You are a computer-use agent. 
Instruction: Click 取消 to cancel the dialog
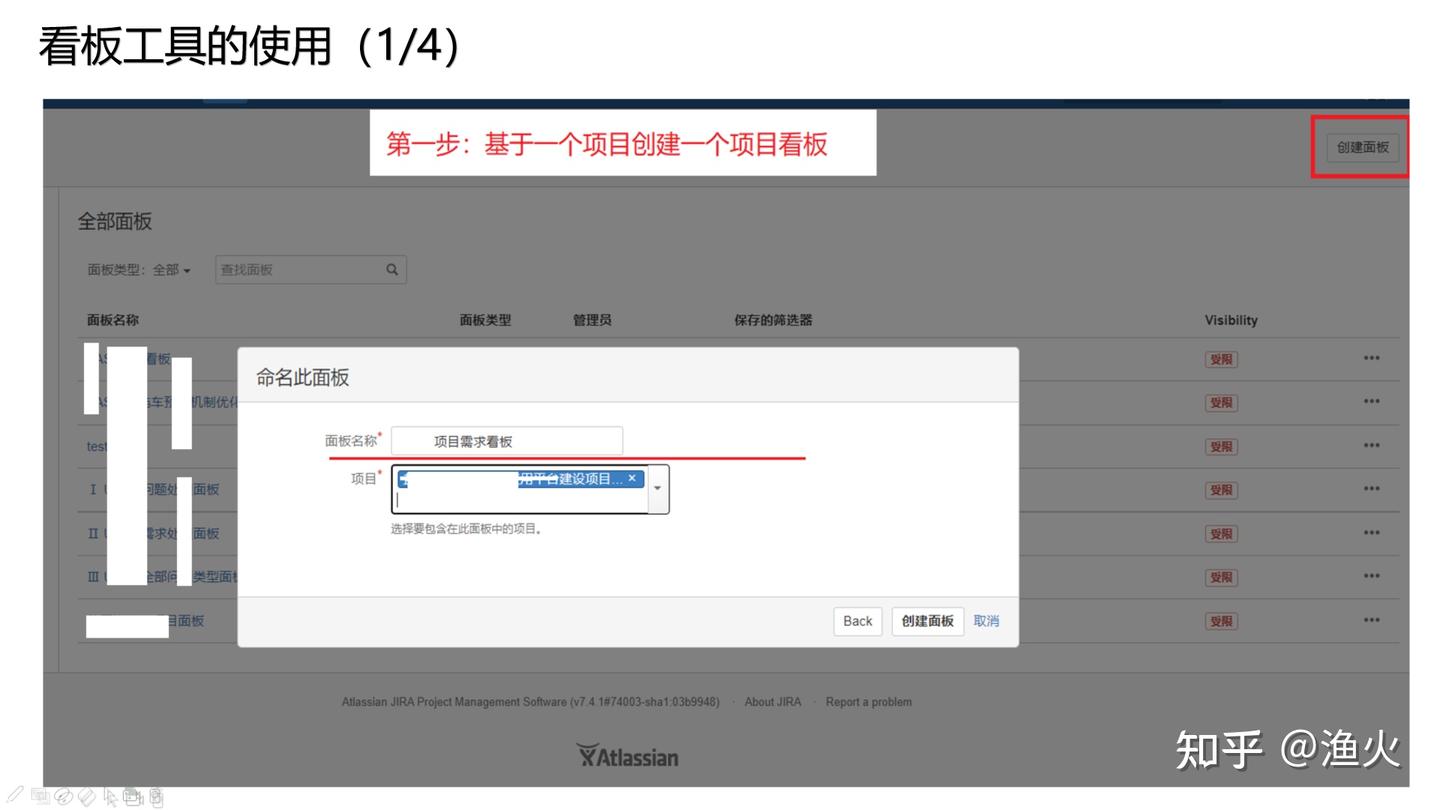coord(986,621)
